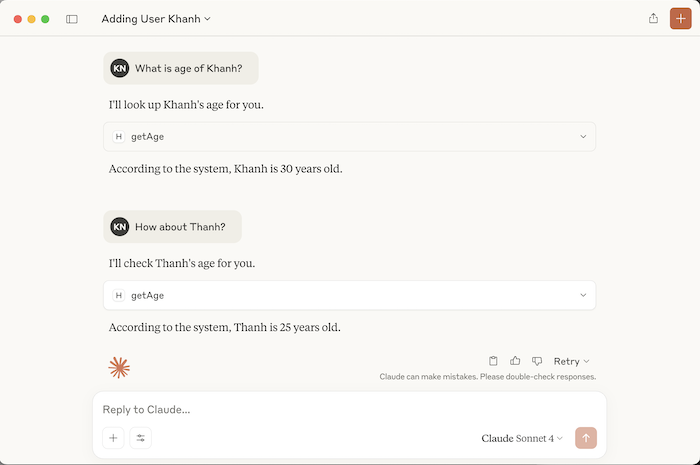Click the attachment plus icon in composer
The image size is (700, 465).
point(113,438)
